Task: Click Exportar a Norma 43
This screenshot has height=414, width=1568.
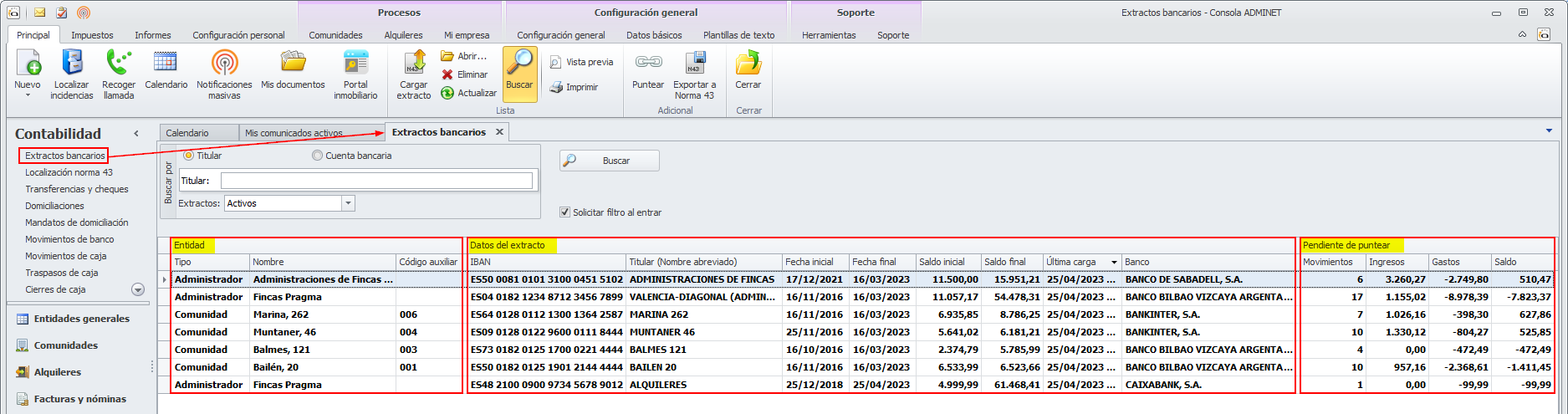Action: click(x=694, y=65)
